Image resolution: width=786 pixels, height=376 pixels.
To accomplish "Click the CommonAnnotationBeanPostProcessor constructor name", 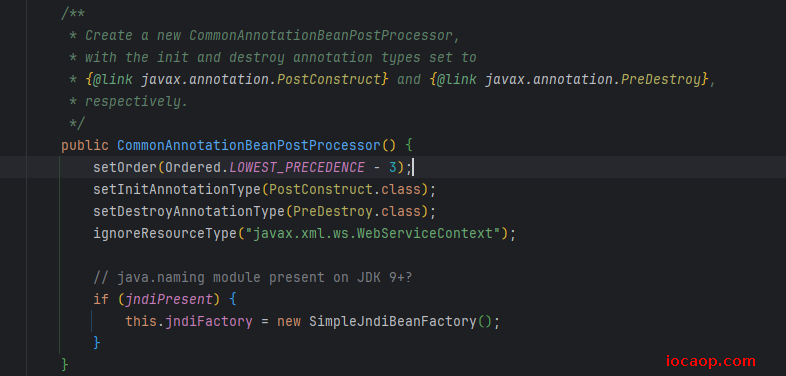I will (x=249, y=145).
